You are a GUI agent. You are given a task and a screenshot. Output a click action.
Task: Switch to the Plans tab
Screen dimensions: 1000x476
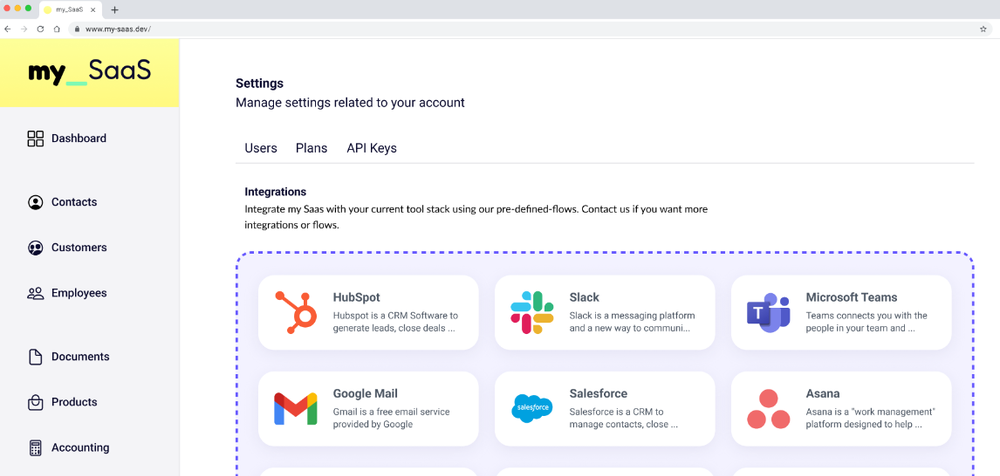pos(311,148)
